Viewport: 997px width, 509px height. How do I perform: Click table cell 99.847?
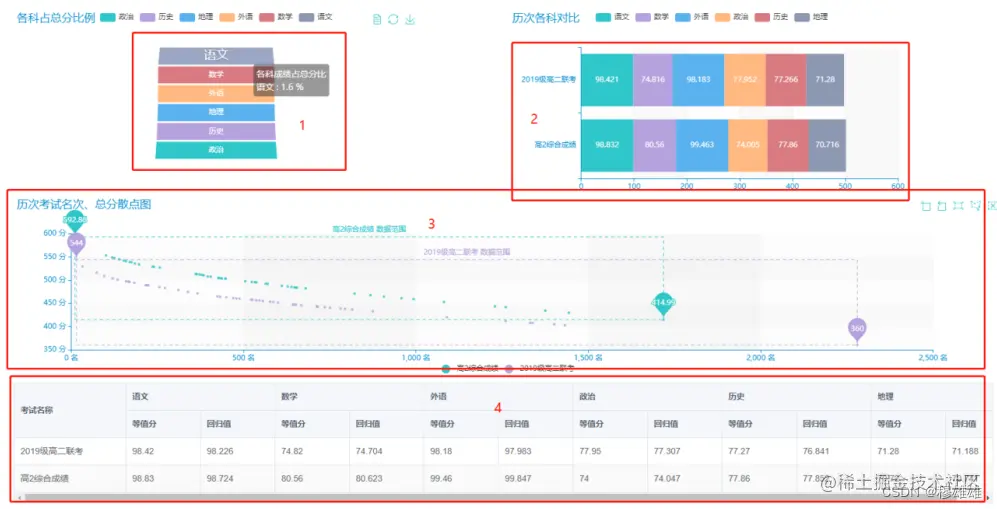tap(518, 479)
